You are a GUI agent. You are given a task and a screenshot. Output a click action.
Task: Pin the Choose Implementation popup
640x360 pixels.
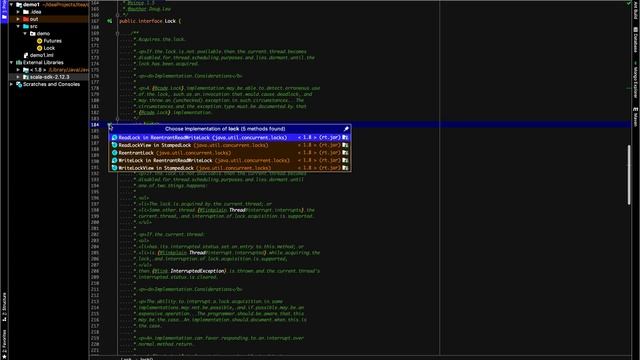click(x=346, y=129)
